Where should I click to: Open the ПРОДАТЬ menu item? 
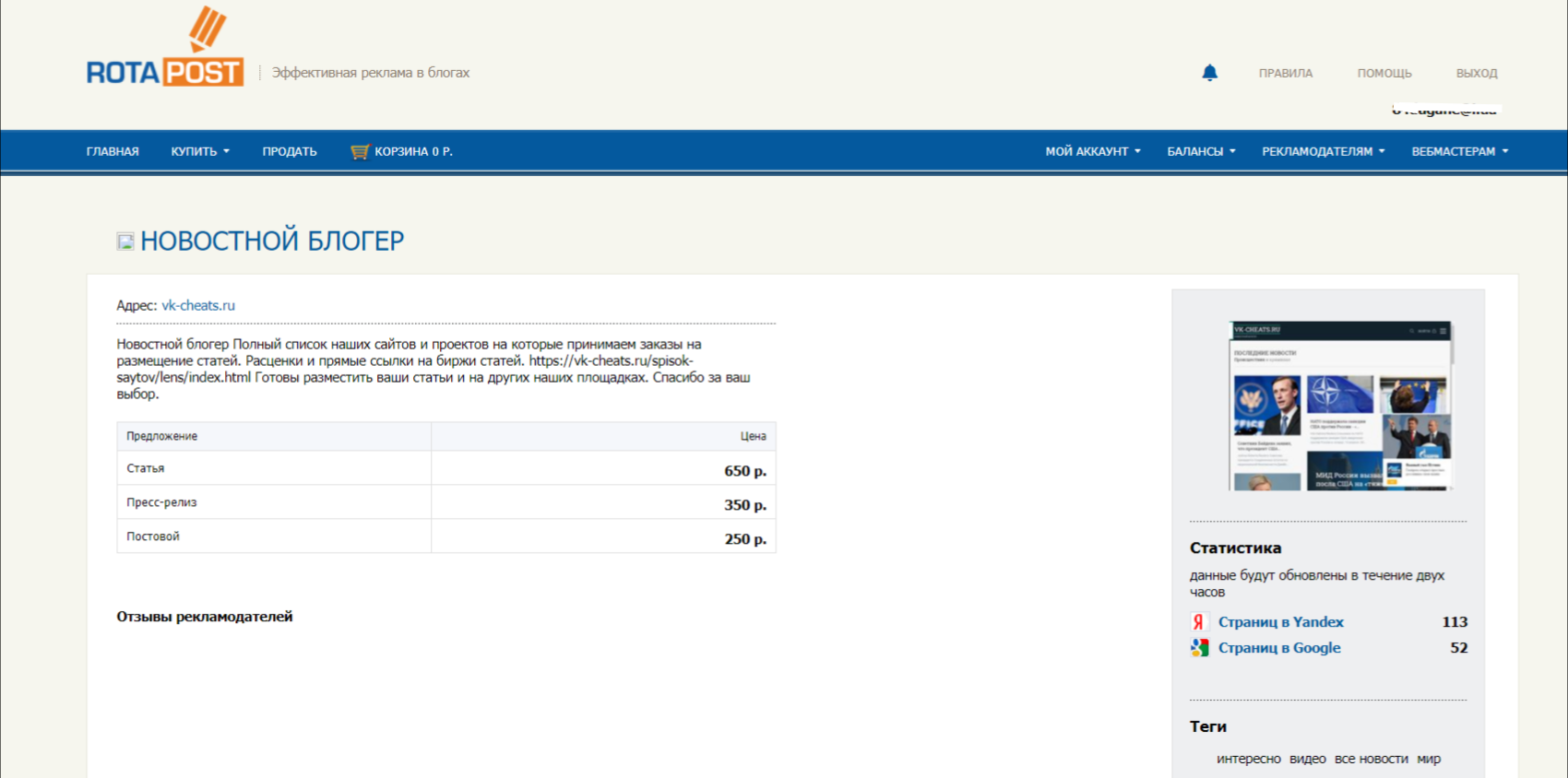(290, 151)
